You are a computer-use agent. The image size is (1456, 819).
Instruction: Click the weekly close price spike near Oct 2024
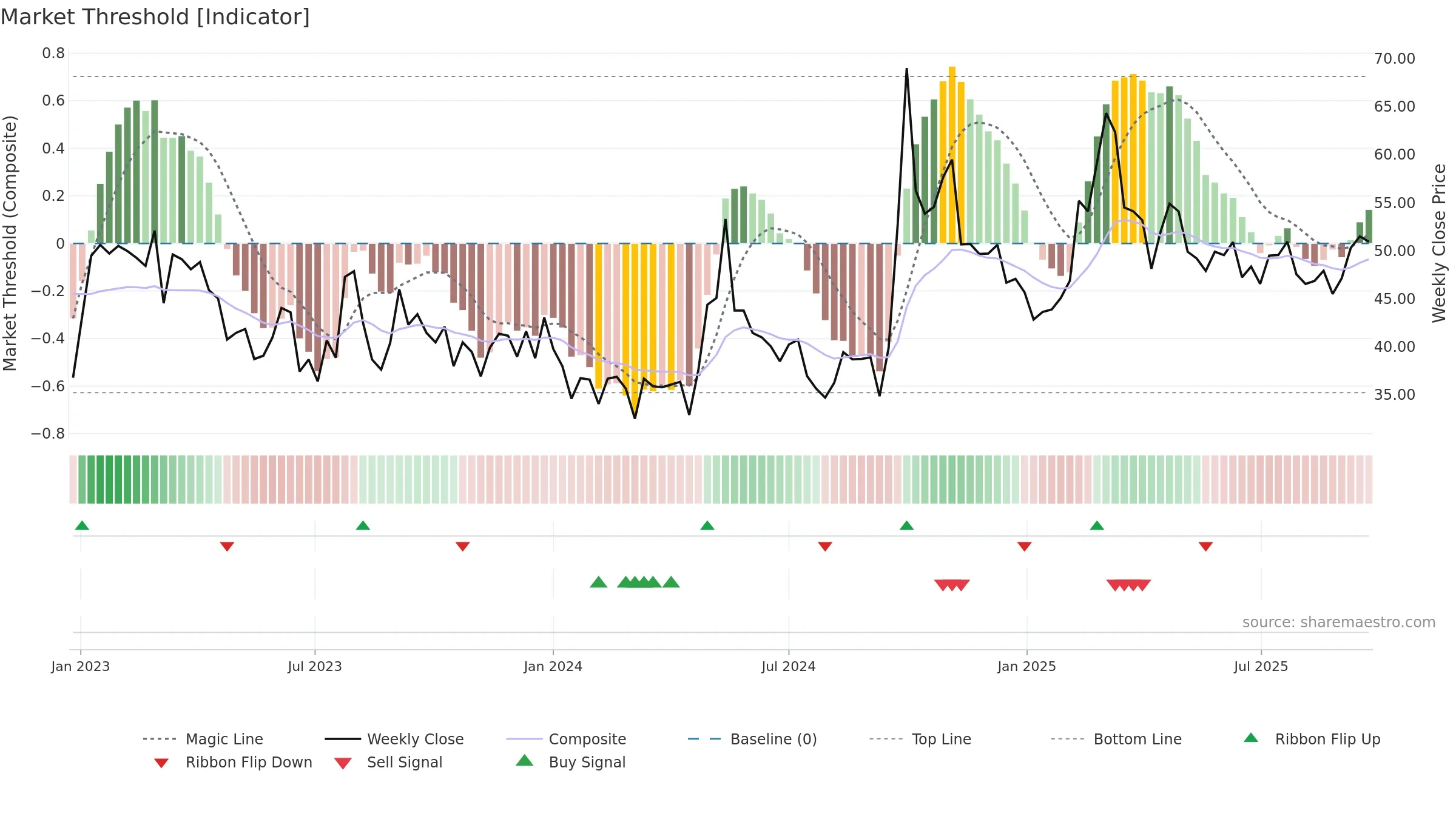(x=906, y=69)
